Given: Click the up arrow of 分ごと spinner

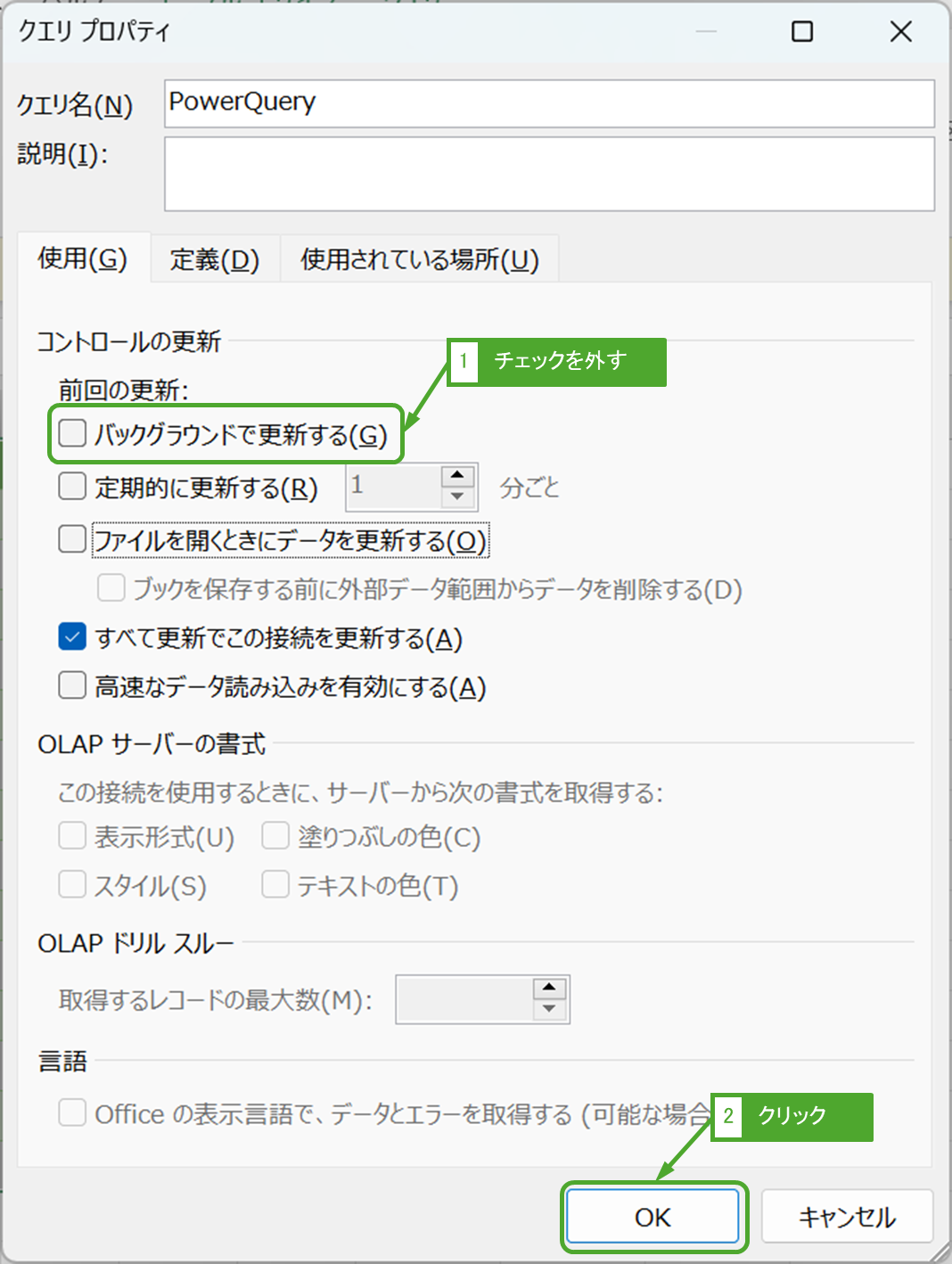Looking at the screenshot, I should click(458, 476).
